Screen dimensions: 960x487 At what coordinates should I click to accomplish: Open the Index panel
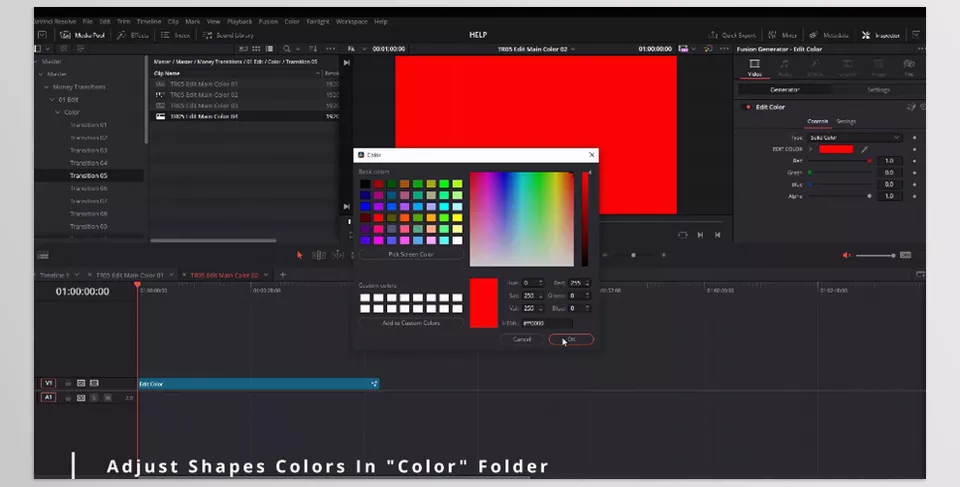coord(176,36)
